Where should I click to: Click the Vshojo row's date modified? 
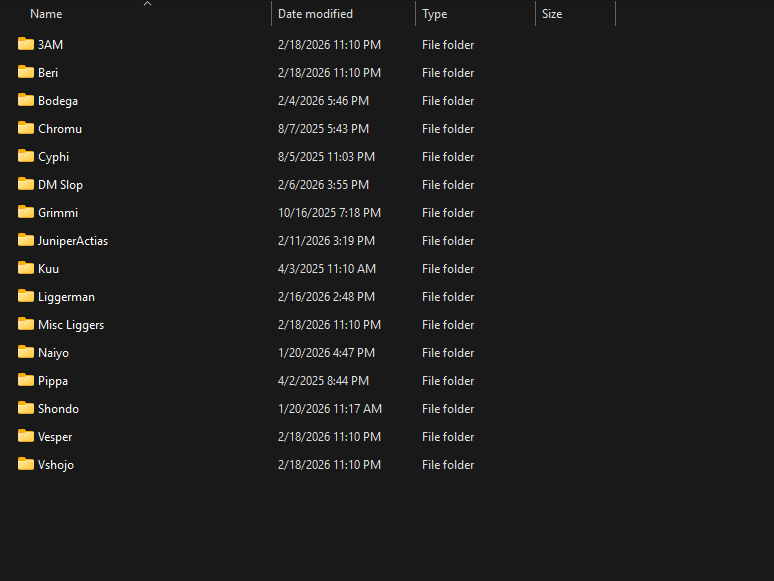coord(329,465)
